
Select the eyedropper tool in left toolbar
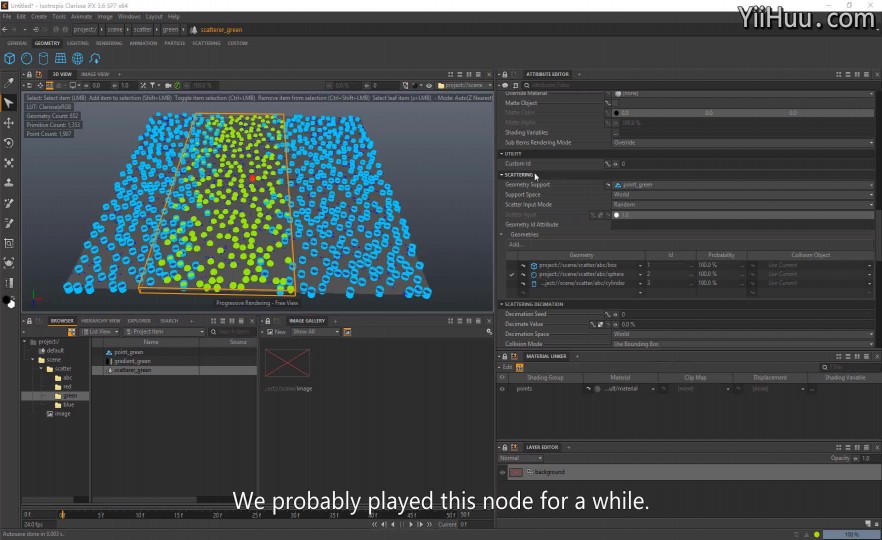8,83
